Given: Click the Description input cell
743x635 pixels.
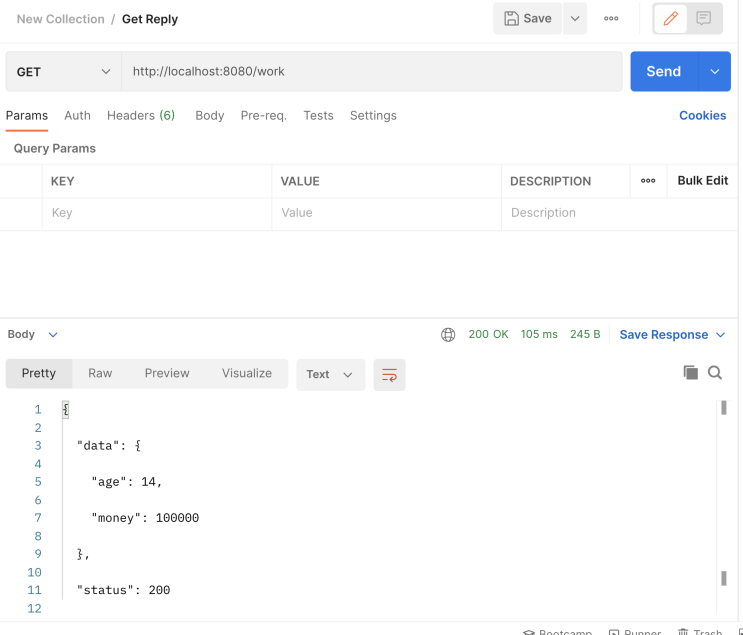Looking at the screenshot, I should click(619, 213).
